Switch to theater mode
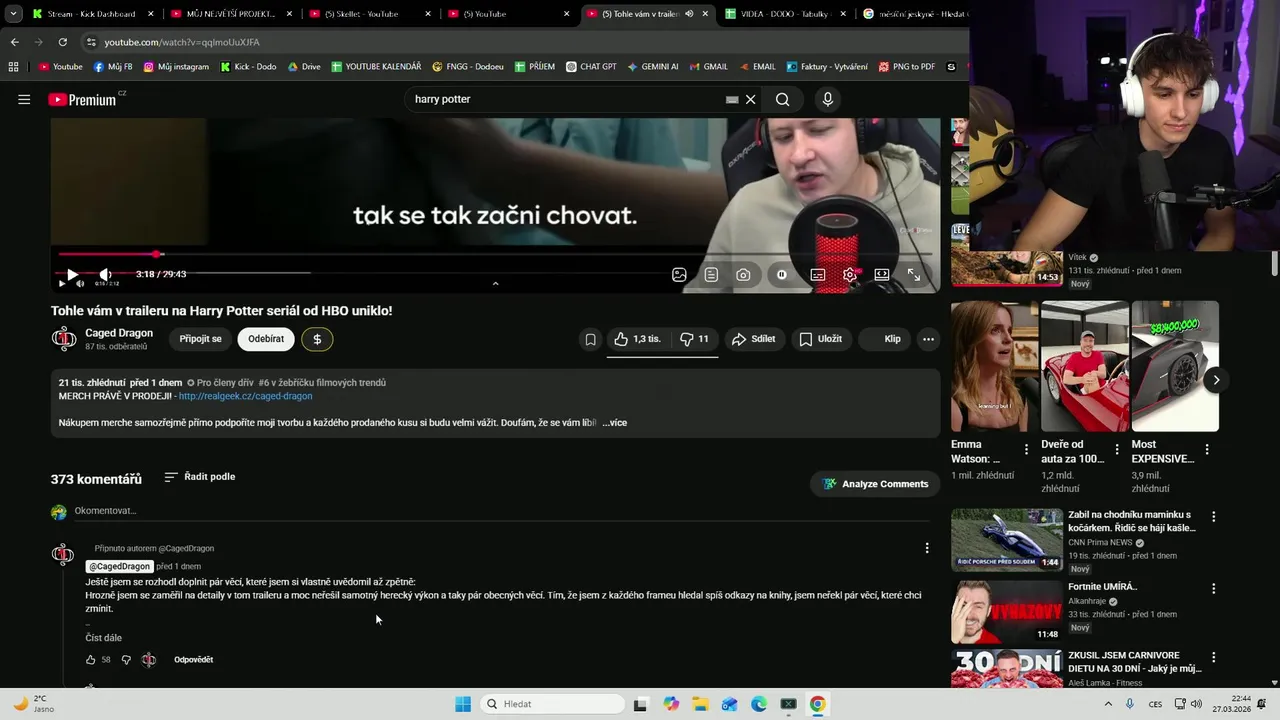Screen dimensions: 1280x720 (x=881, y=274)
